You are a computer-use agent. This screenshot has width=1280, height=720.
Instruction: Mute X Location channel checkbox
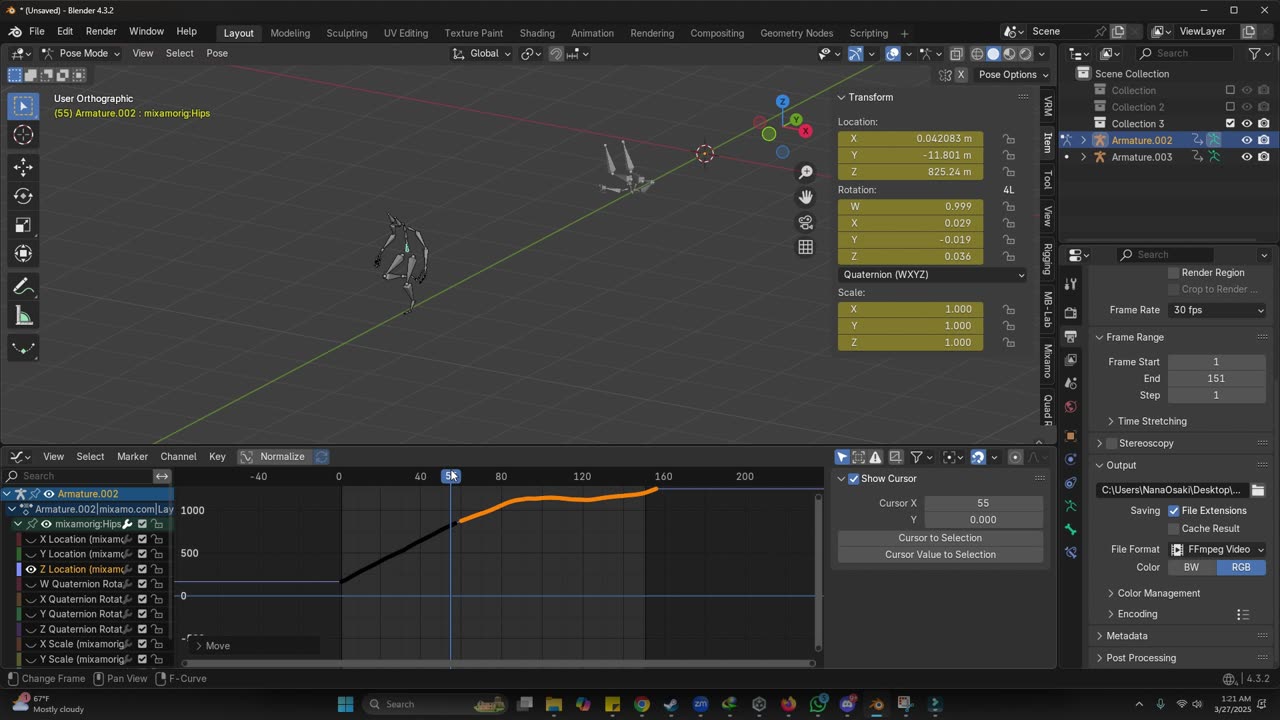click(x=142, y=539)
